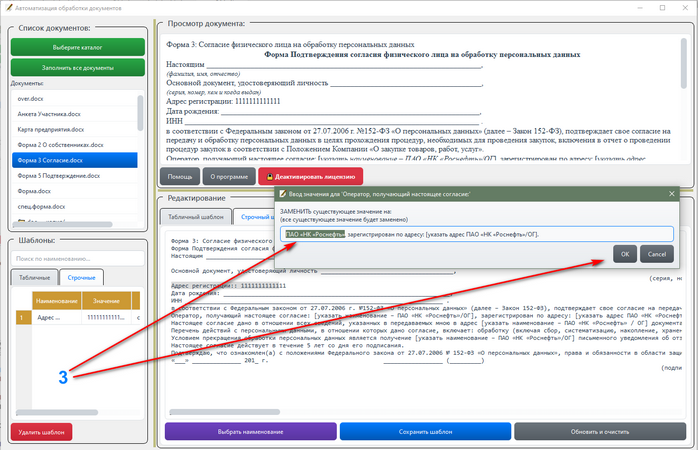Click the documents list vertical scrollbar
Image resolution: width=698 pixels, height=450 pixels.
point(140,113)
